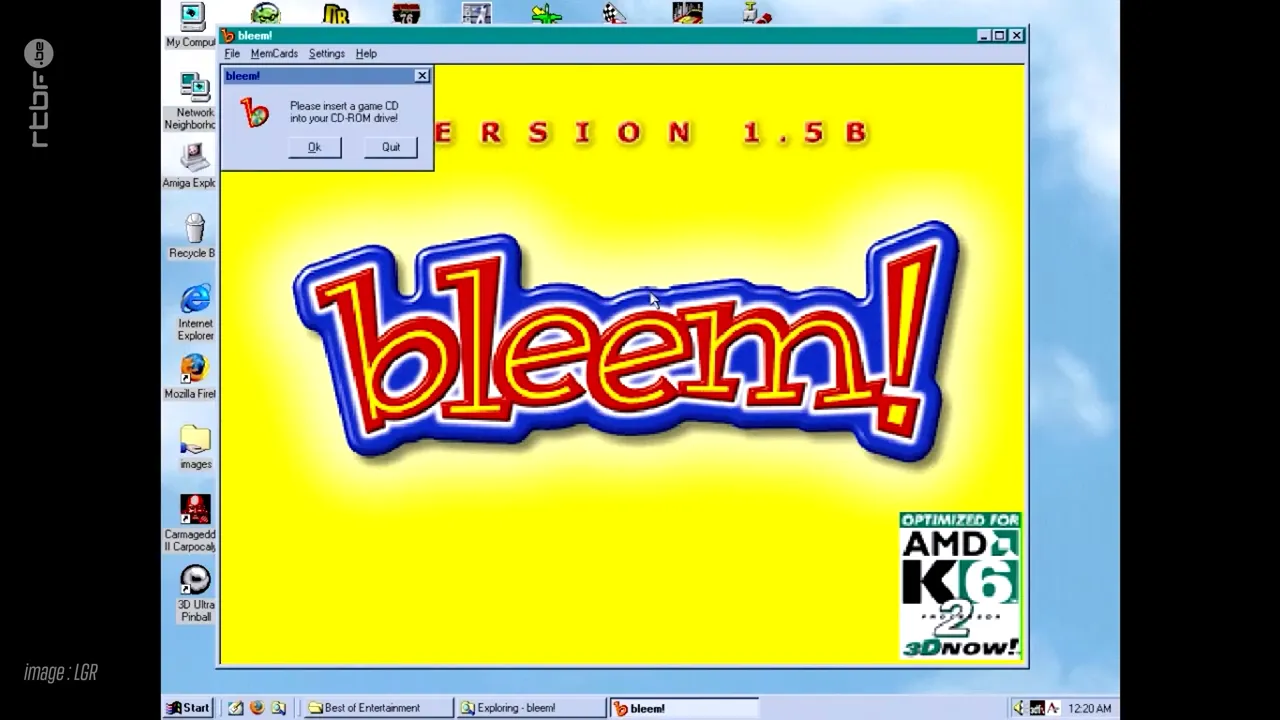1280x720 pixels.
Task: Select the 3D Ultra Pinball desktop icon
Action: (195, 594)
